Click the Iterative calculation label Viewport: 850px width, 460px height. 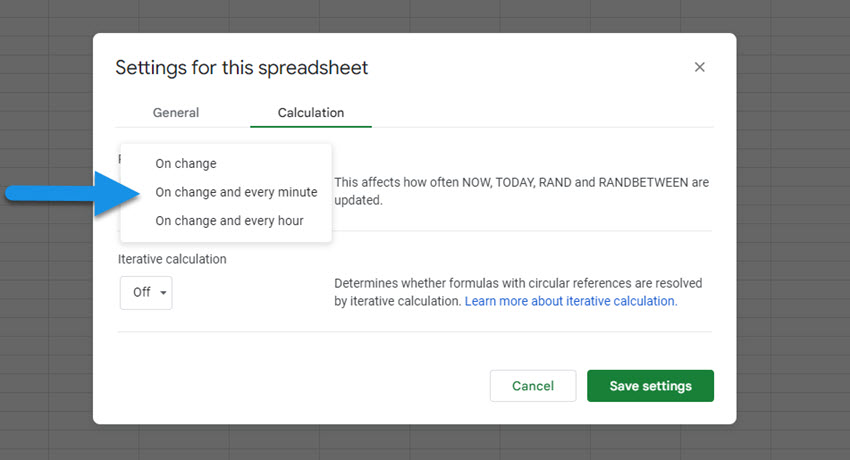172,259
